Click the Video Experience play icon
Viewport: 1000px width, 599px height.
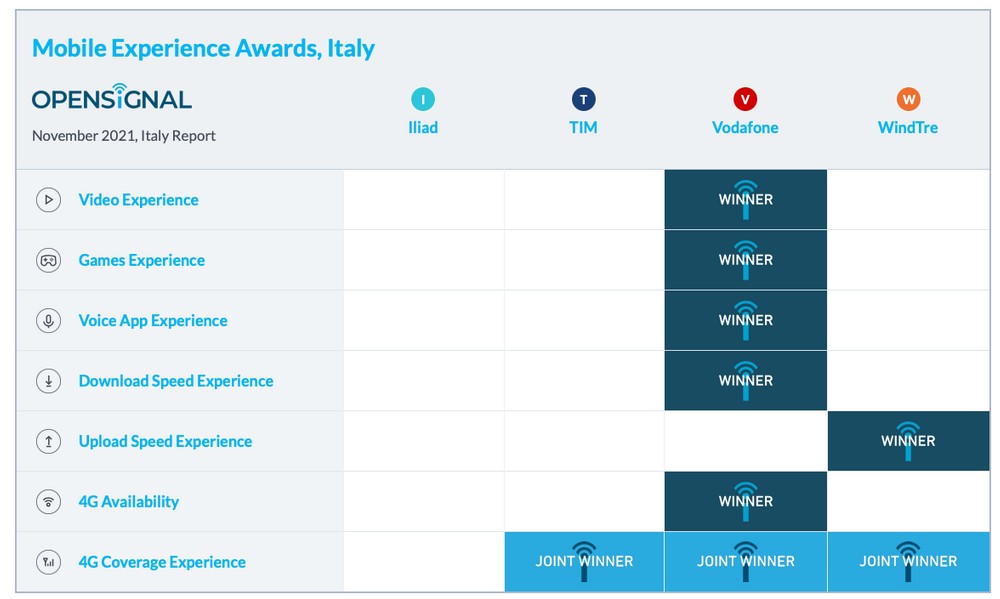48,200
